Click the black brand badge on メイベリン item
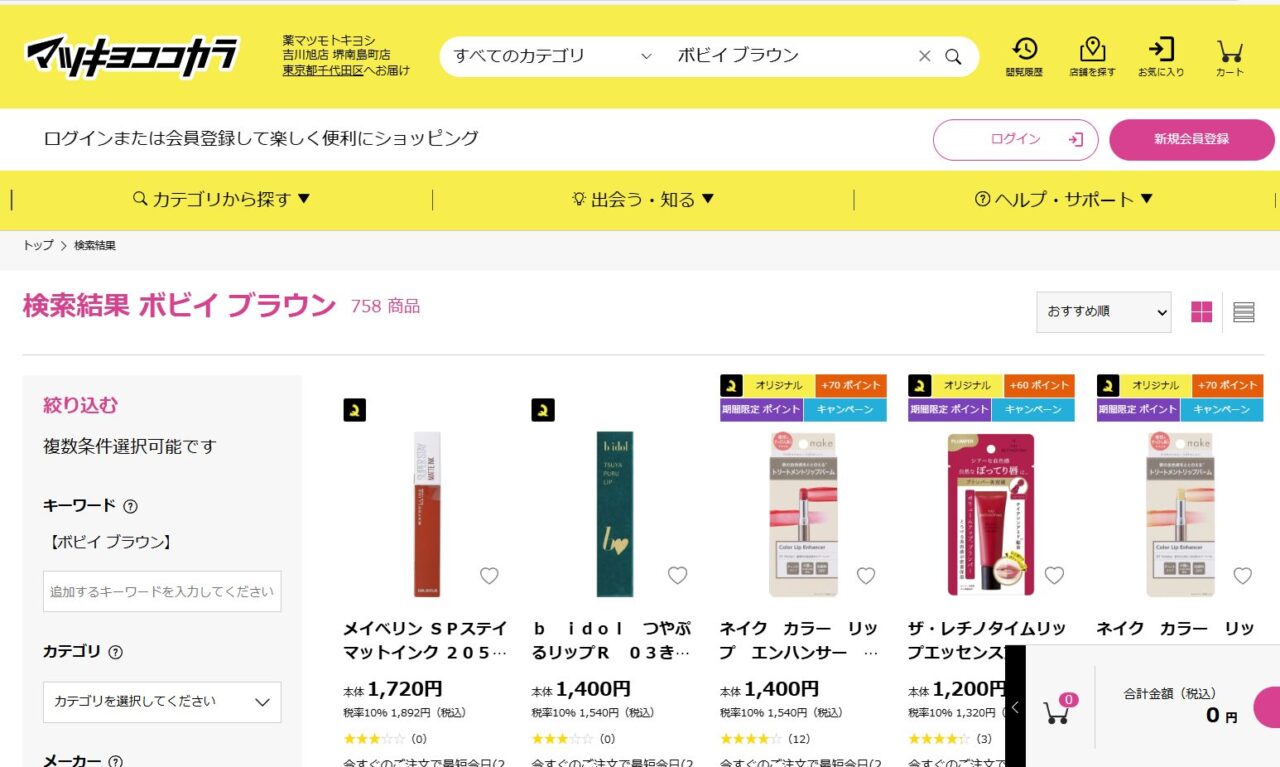 click(355, 410)
